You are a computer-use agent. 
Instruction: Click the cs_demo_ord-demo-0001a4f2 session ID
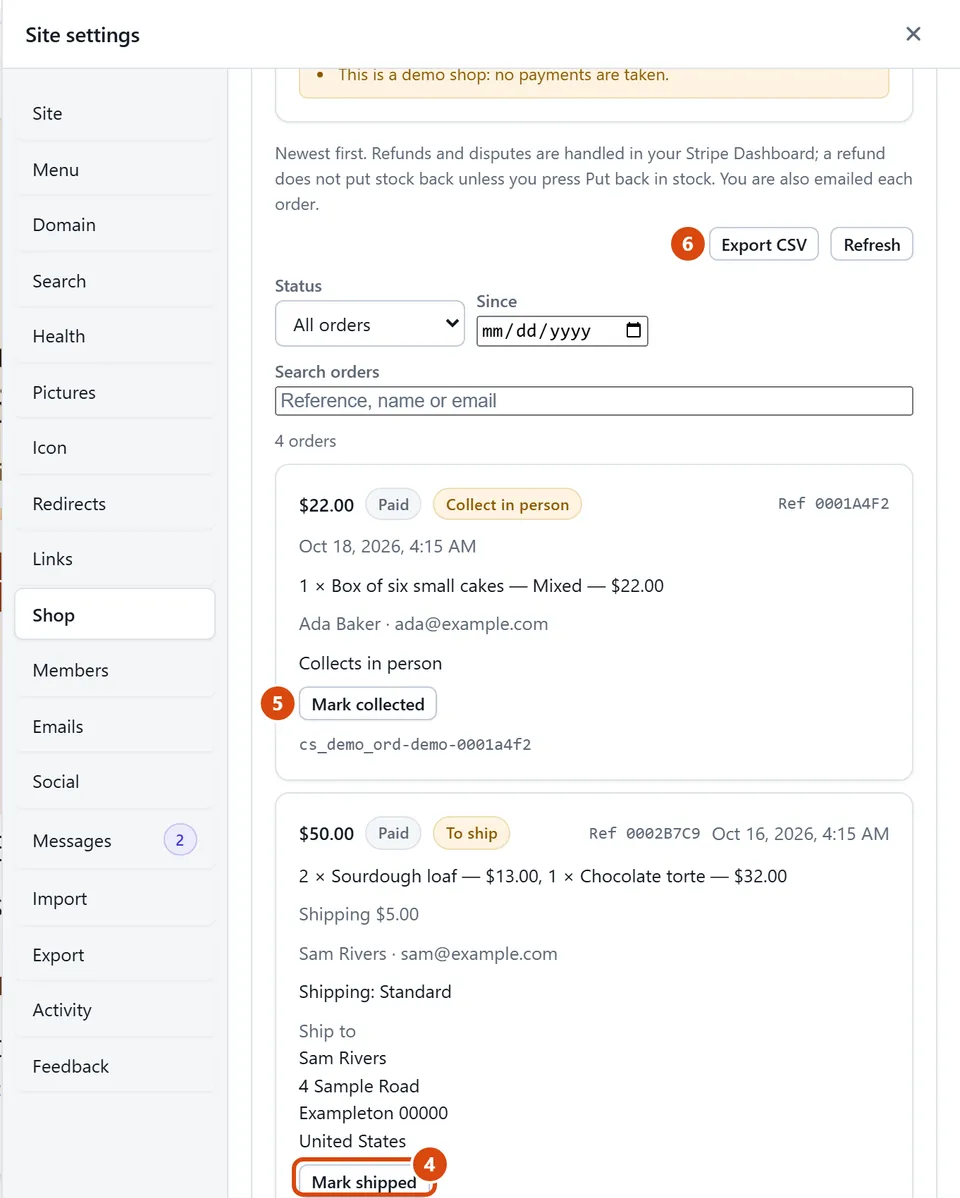coord(415,744)
